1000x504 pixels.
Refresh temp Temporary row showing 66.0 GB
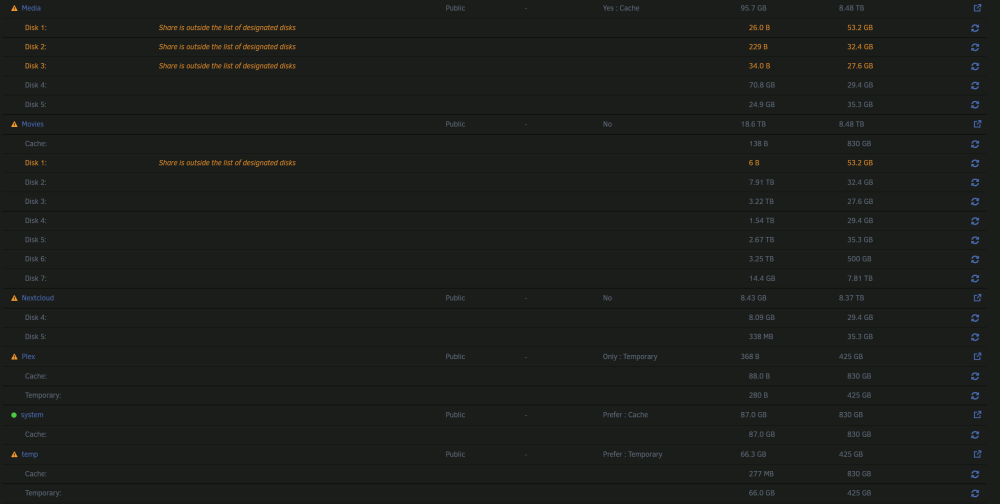coord(974,493)
